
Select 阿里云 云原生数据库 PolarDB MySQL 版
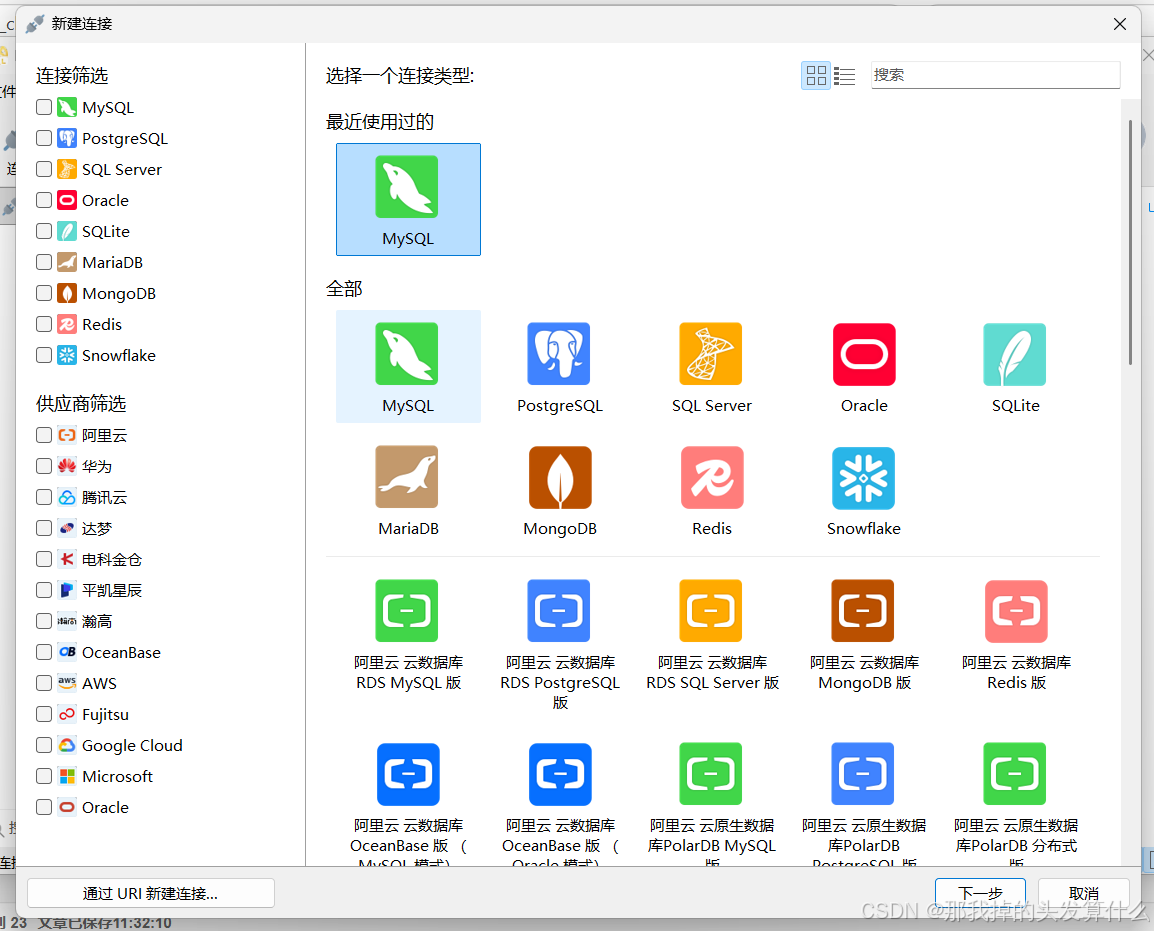click(x=712, y=802)
